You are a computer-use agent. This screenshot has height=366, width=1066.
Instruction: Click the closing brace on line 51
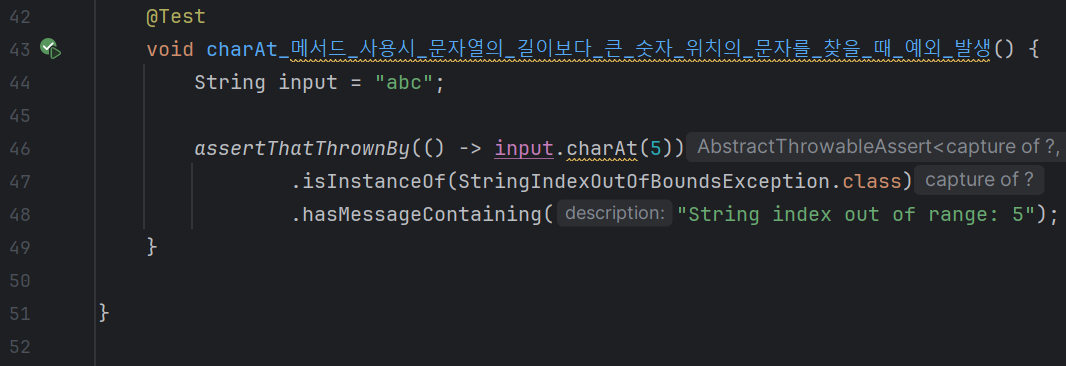click(x=104, y=313)
